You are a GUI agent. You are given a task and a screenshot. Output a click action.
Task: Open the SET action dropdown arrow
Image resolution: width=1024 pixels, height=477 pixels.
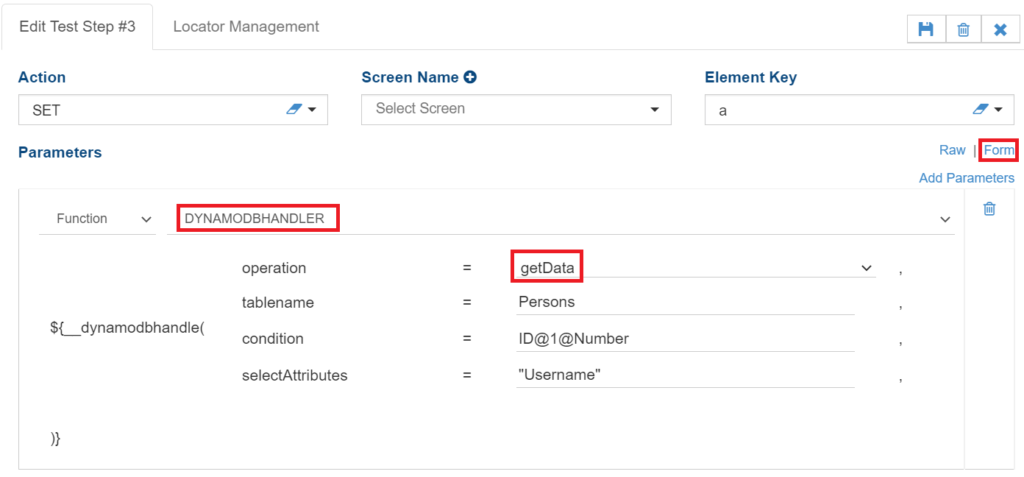(x=312, y=109)
